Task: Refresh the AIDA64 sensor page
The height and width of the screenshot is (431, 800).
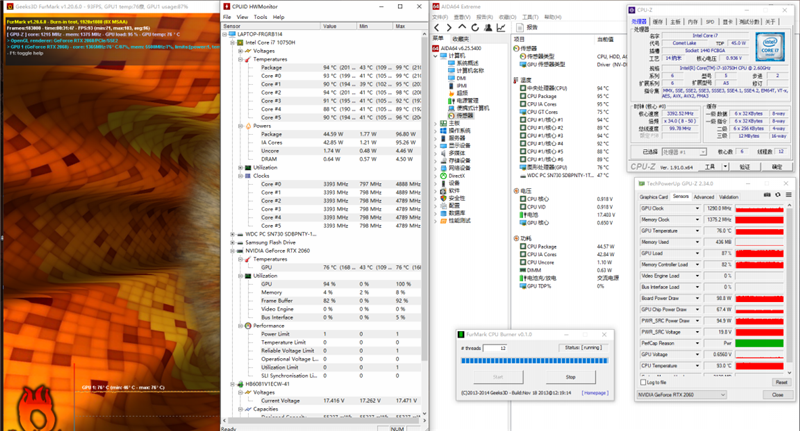Action: tap(475, 28)
